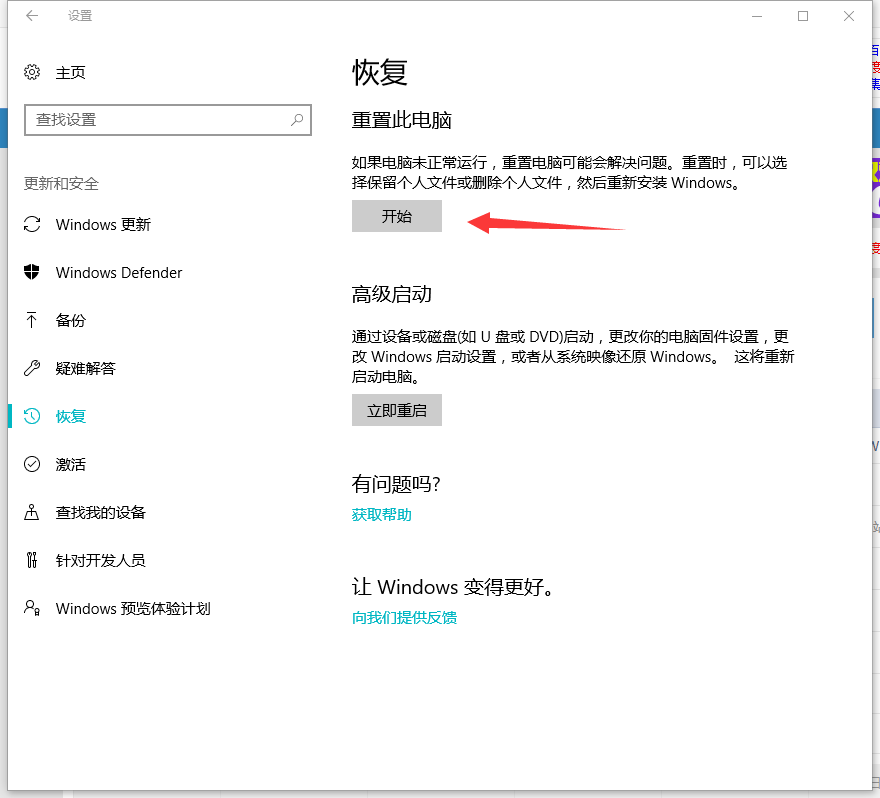Select the Activation checkmark icon
The width and height of the screenshot is (880, 798).
(33, 464)
